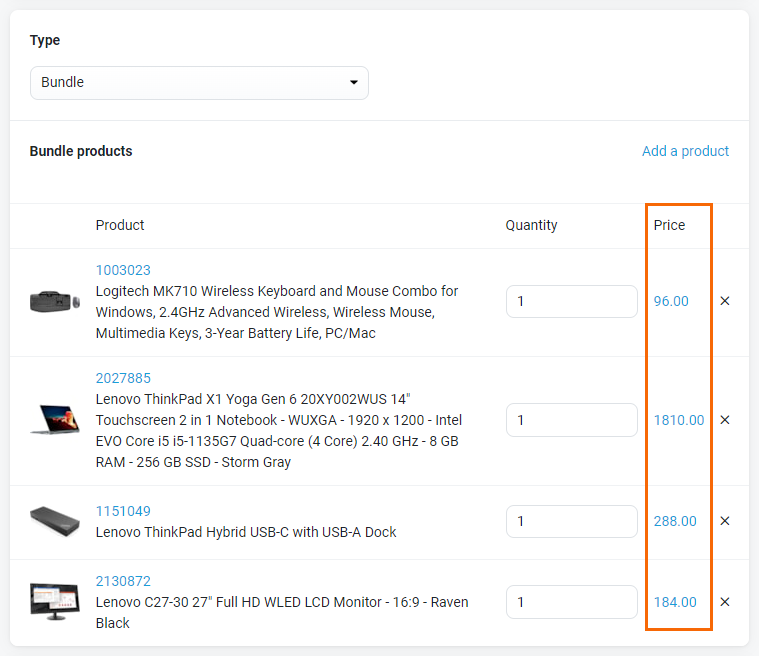Screen dimensions: 759x656
Task: Click the Logitech keyboard thumbnail image
Action: [x=55, y=302]
